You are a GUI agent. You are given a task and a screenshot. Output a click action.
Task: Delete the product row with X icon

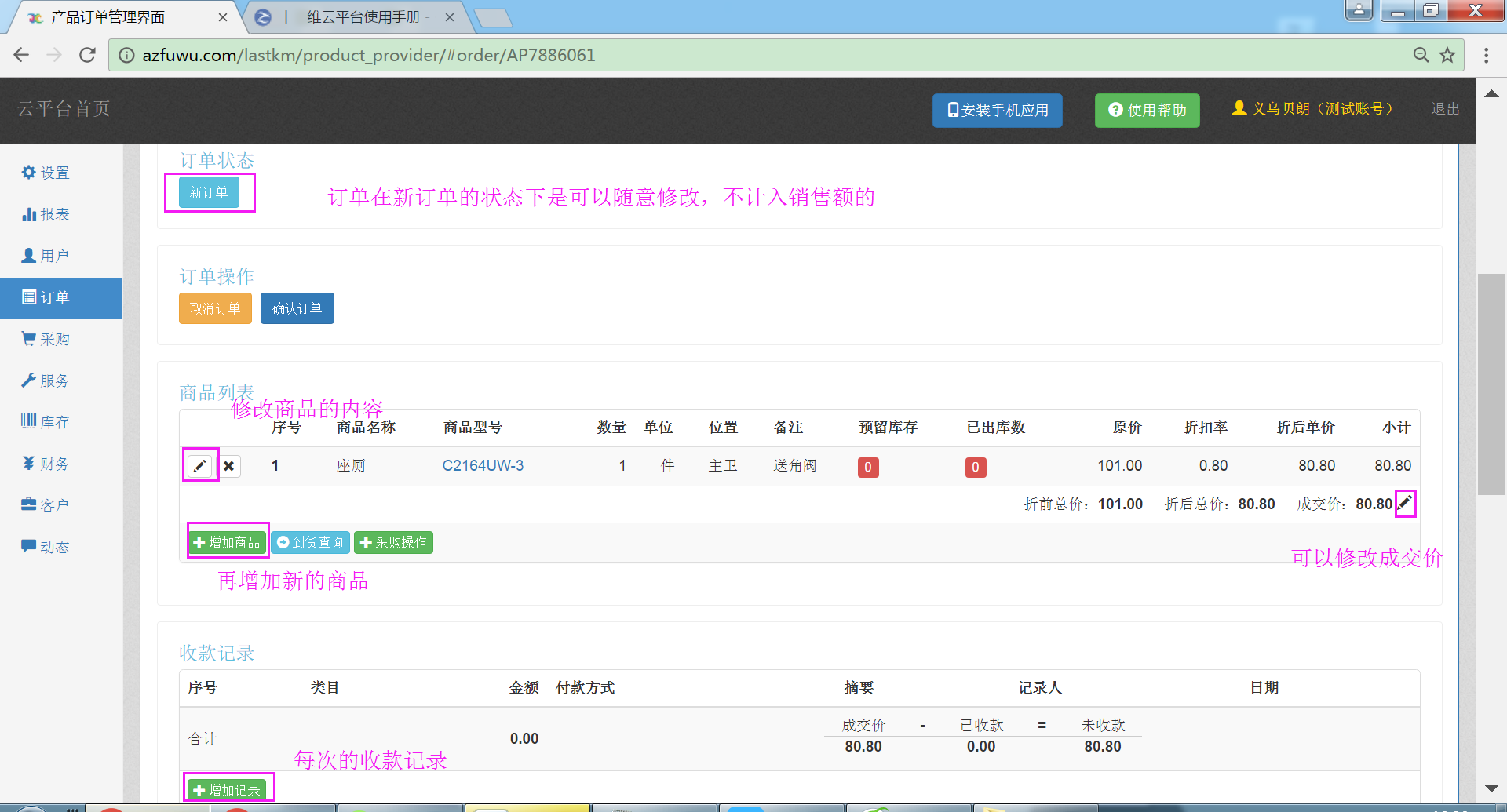click(x=228, y=466)
